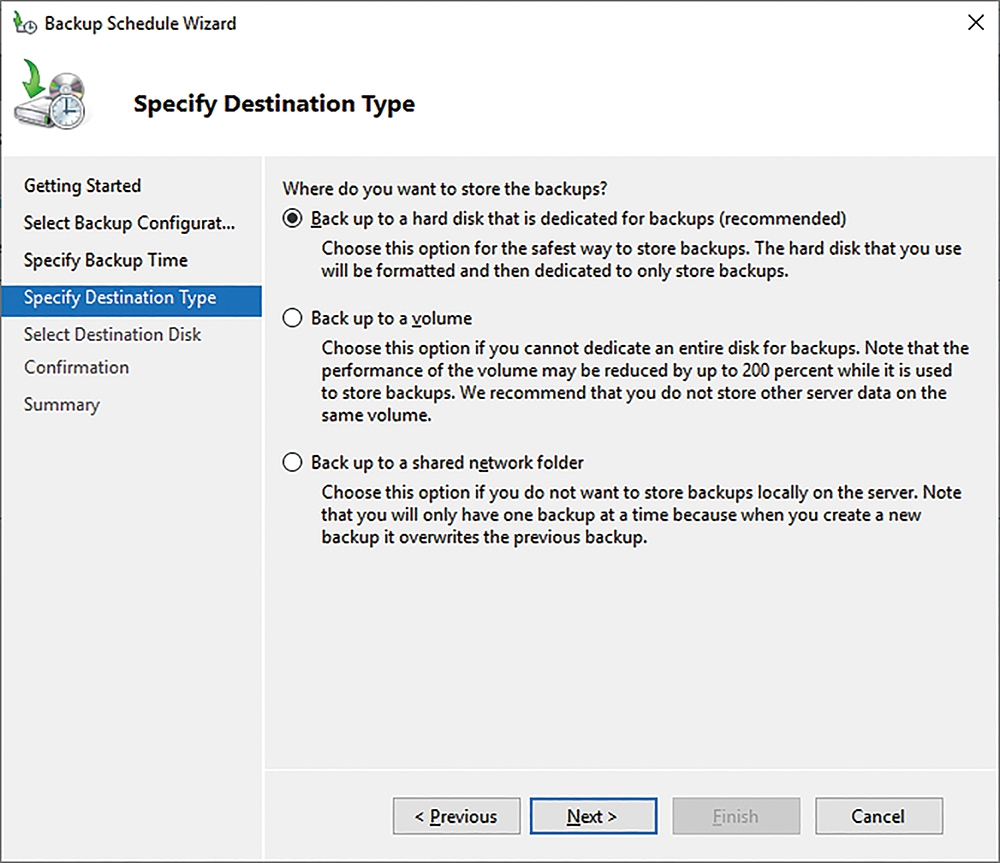Choose Back up to a shared network folder

(x=292, y=462)
